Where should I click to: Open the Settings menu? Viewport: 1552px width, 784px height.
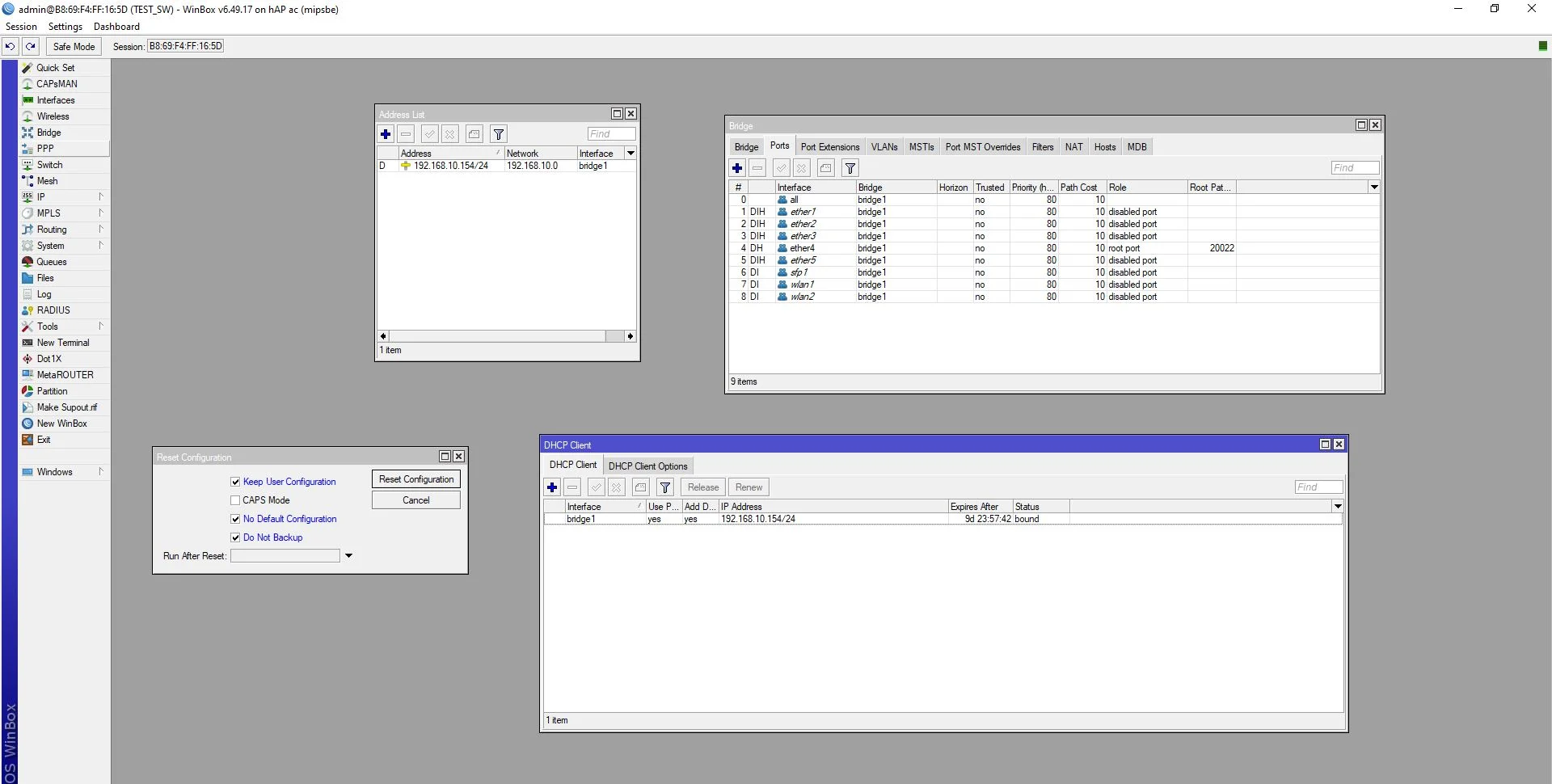coord(65,27)
